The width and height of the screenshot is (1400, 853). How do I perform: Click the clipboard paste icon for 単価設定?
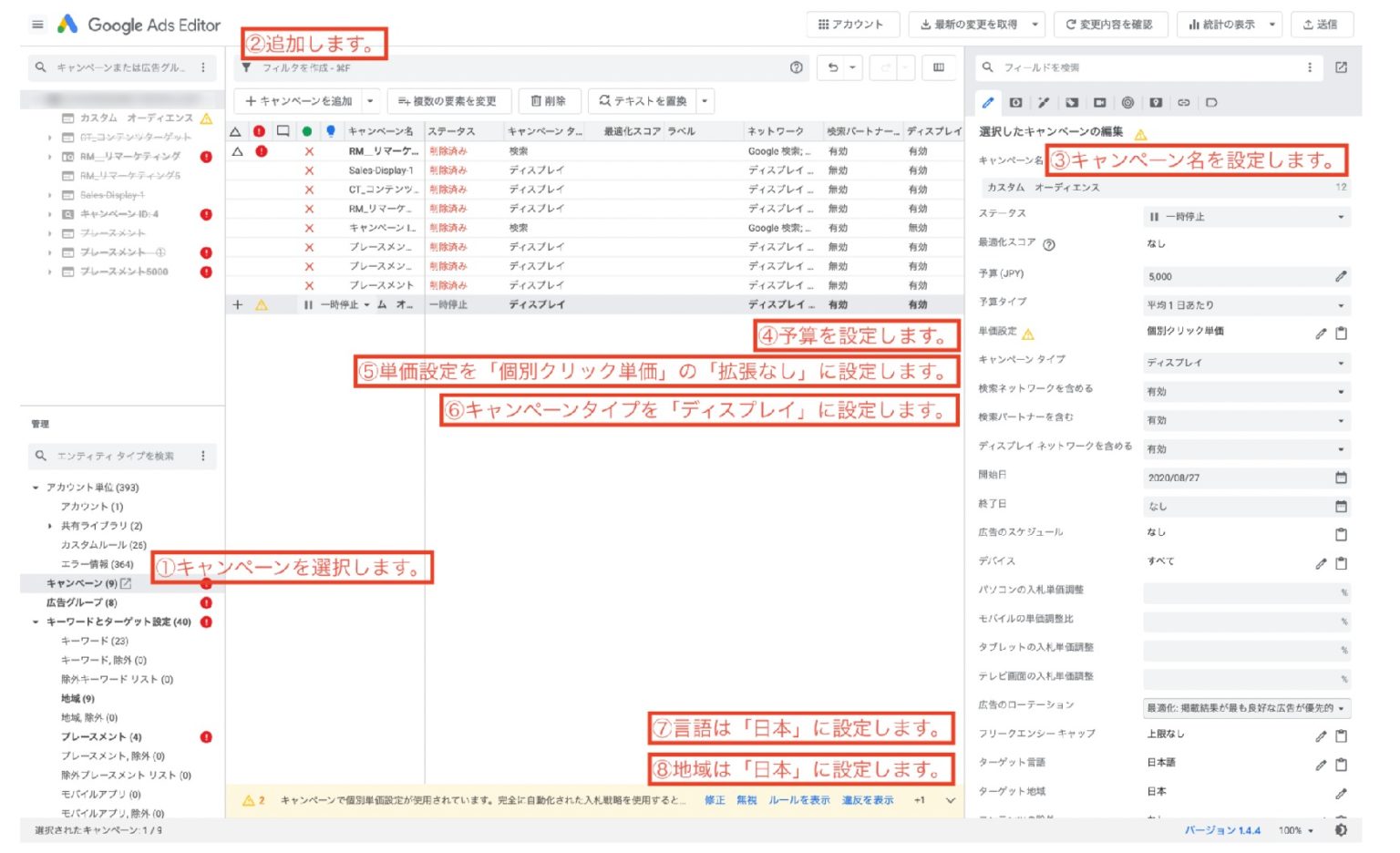[x=1341, y=334]
